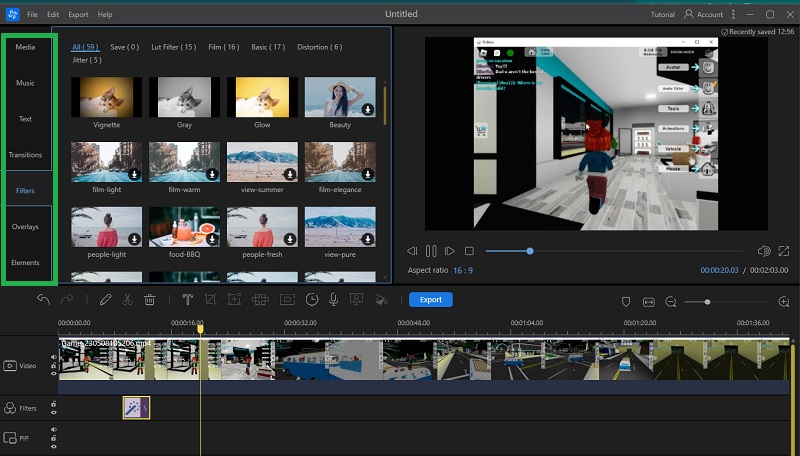800x456 pixels.
Task: Open the Export menu in menu bar
Action: (x=79, y=14)
